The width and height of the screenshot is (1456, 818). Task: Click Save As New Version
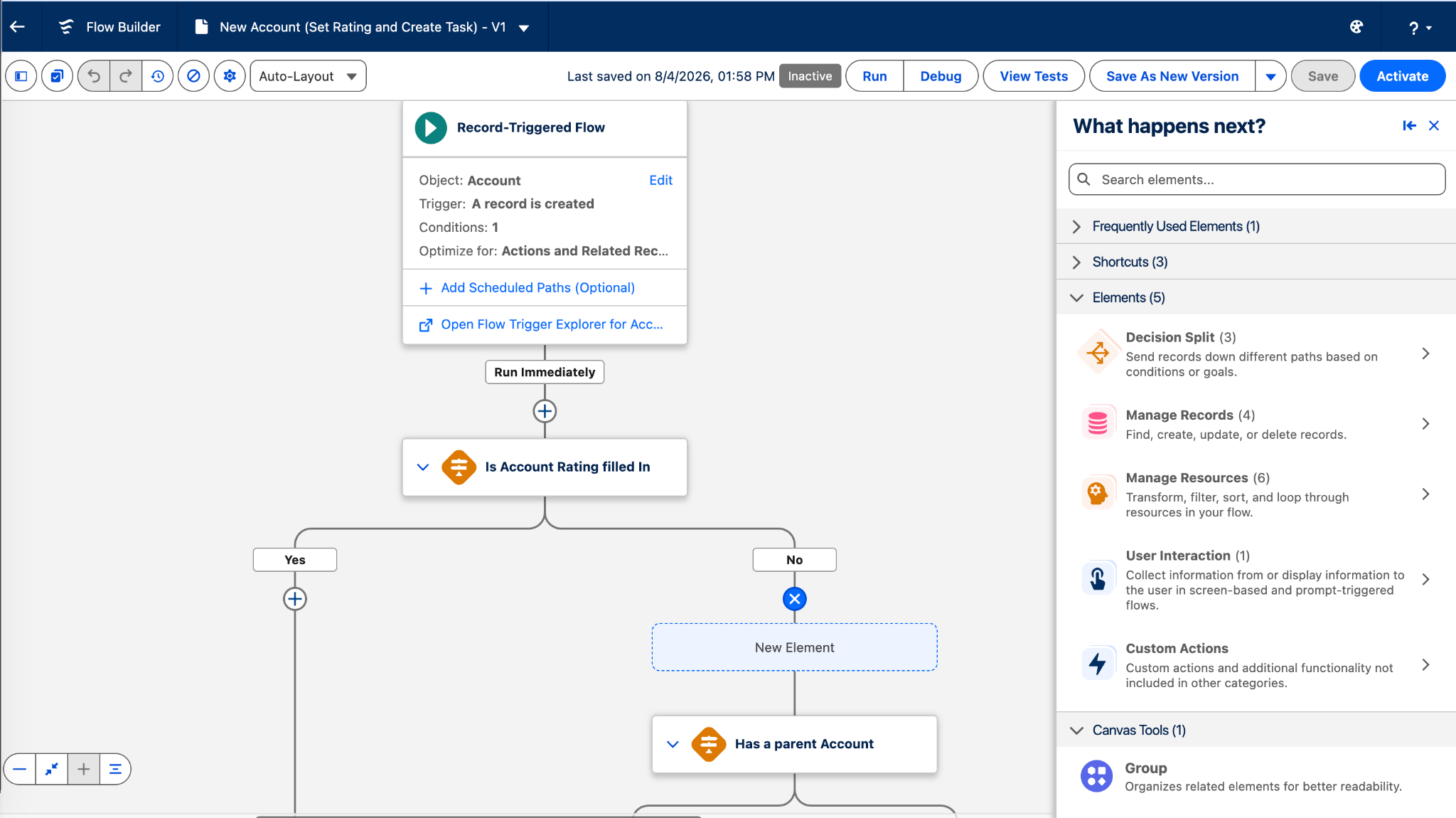pos(1172,76)
